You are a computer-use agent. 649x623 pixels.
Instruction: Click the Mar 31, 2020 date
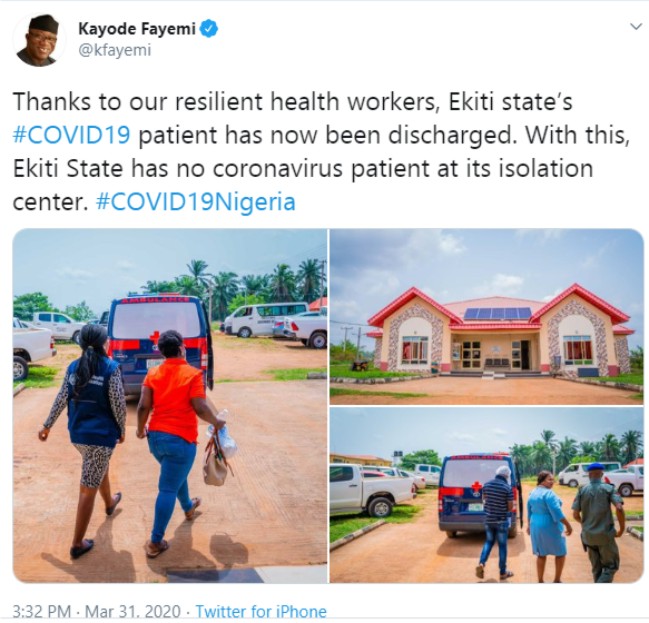133,611
